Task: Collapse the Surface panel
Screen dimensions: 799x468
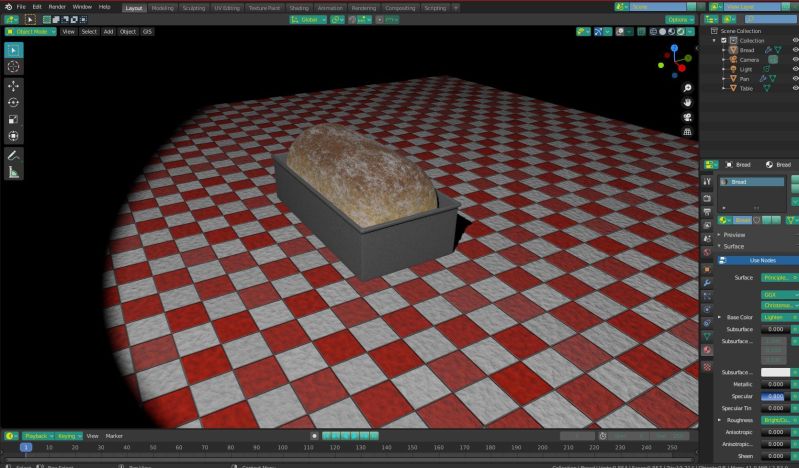Action: click(x=719, y=247)
